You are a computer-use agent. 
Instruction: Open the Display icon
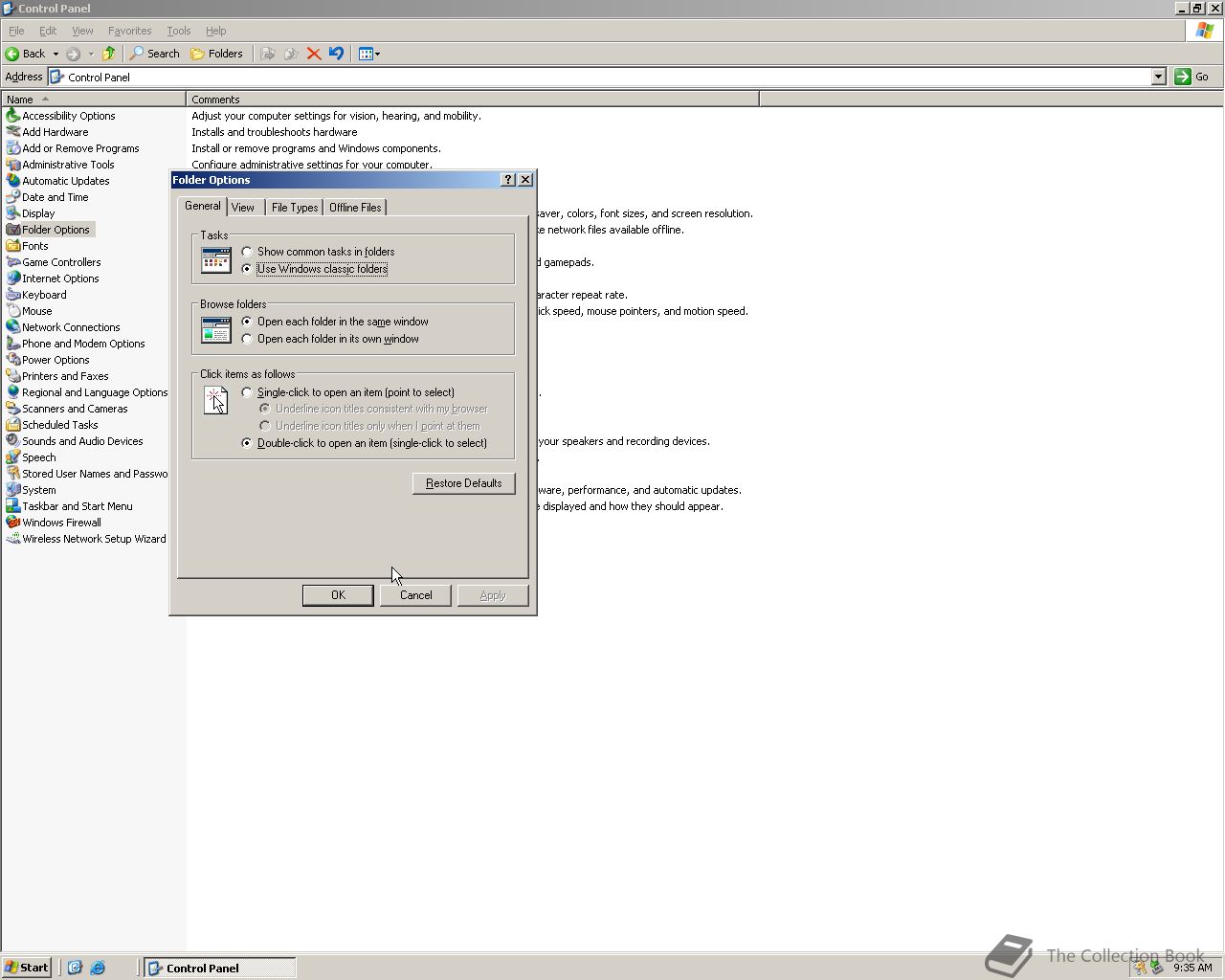click(13, 213)
